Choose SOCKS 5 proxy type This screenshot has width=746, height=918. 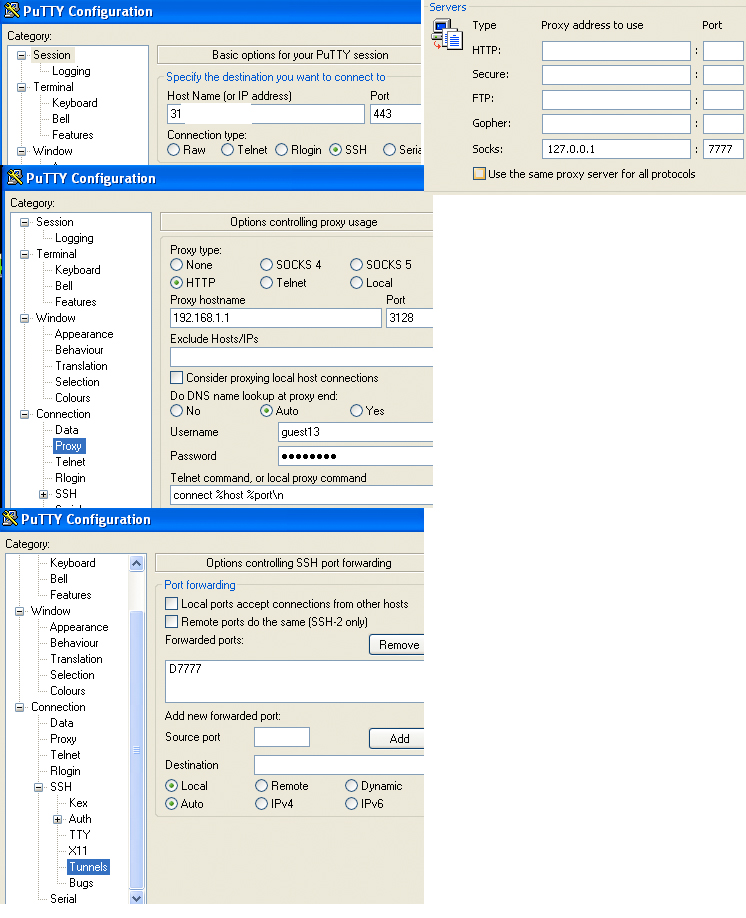pos(356,265)
